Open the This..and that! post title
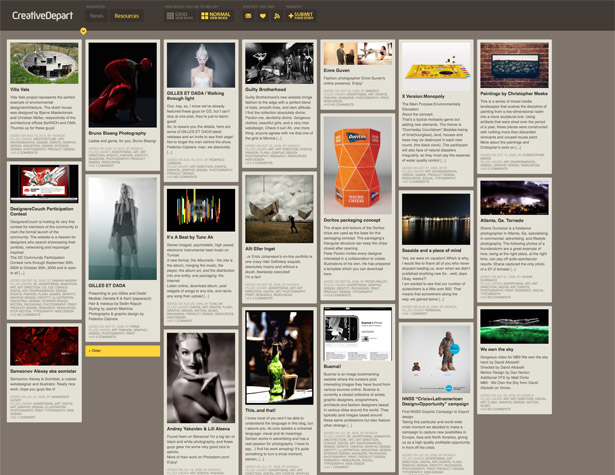The width and height of the screenshot is (615, 475). point(260,410)
